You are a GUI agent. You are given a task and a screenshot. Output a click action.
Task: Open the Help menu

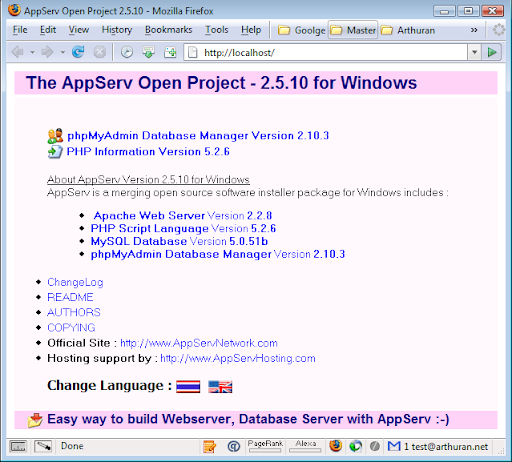click(251, 30)
